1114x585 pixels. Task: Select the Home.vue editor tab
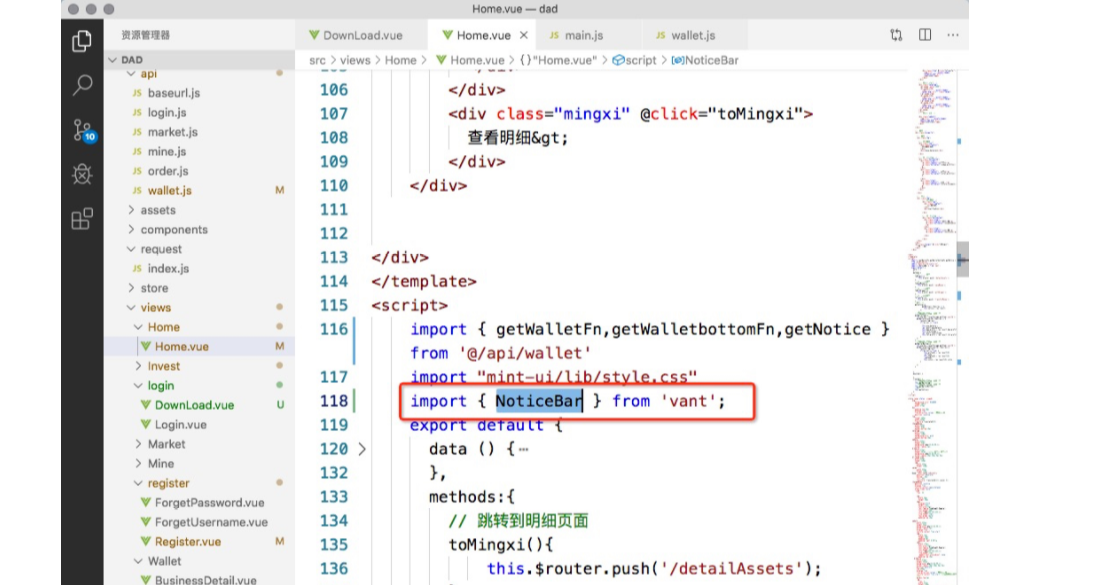476,35
